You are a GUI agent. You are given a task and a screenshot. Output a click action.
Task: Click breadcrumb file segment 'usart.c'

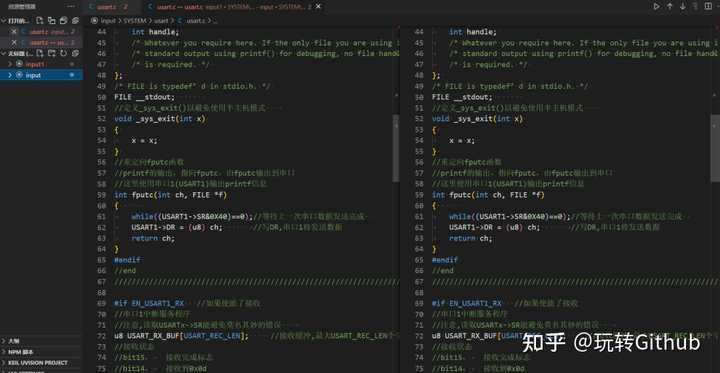tap(196, 21)
